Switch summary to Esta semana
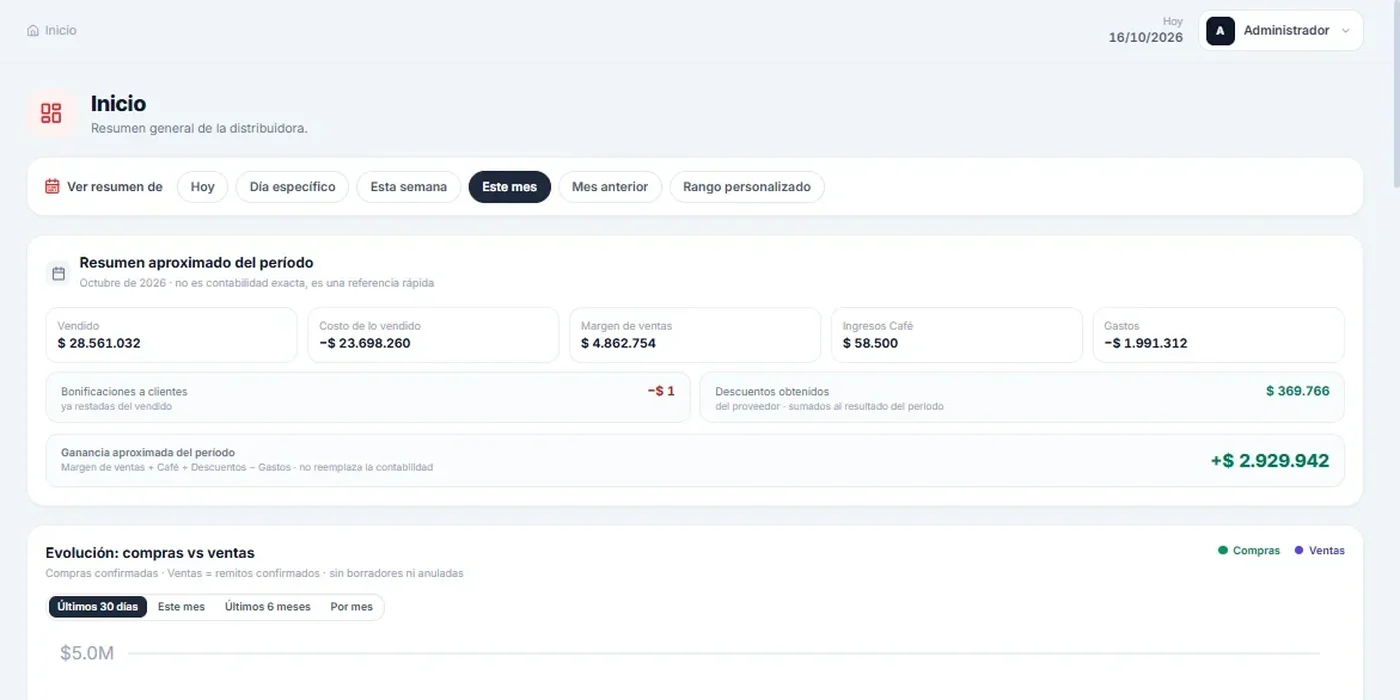Screen dimensions: 1400x700 click(409, 187)
